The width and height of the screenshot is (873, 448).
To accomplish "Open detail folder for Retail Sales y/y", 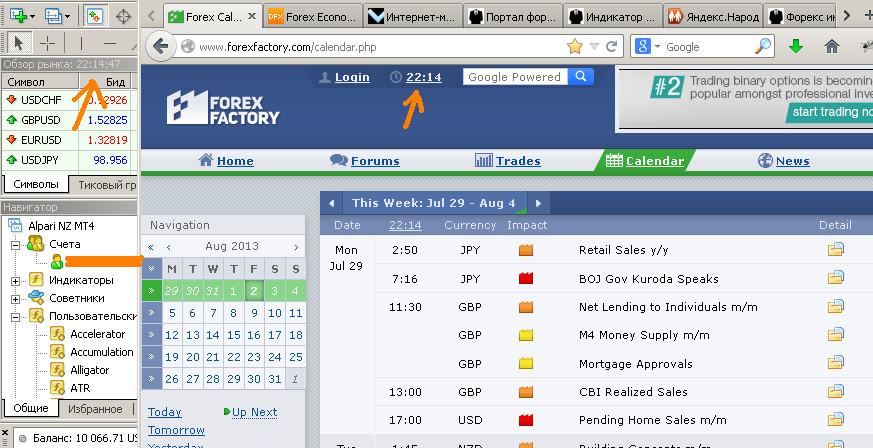I will point(836,250).
